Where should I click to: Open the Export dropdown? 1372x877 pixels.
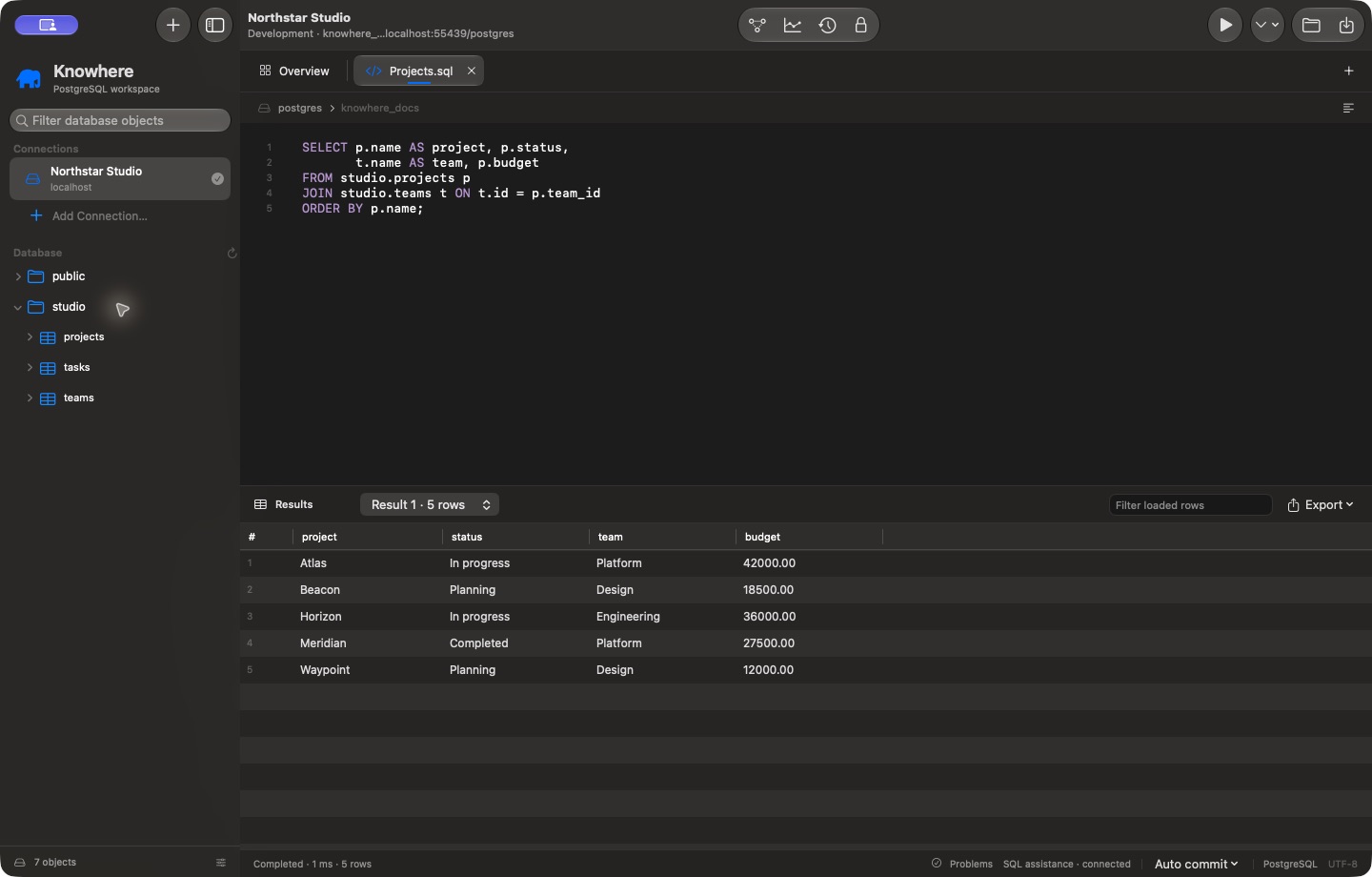click(1321, 505)
